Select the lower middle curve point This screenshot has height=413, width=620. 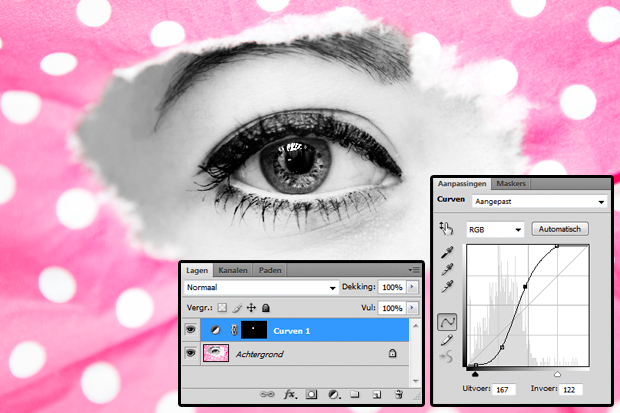click(x=502, y=347)
